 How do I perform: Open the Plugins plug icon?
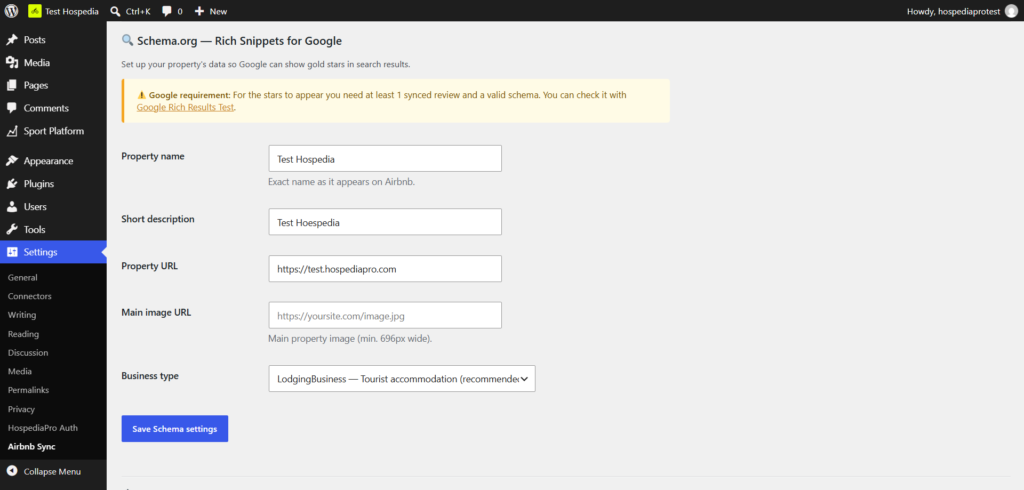12,184
